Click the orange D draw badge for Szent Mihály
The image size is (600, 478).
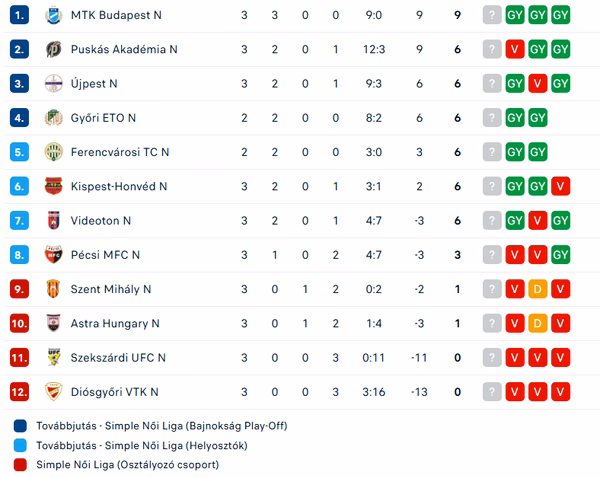538,289
